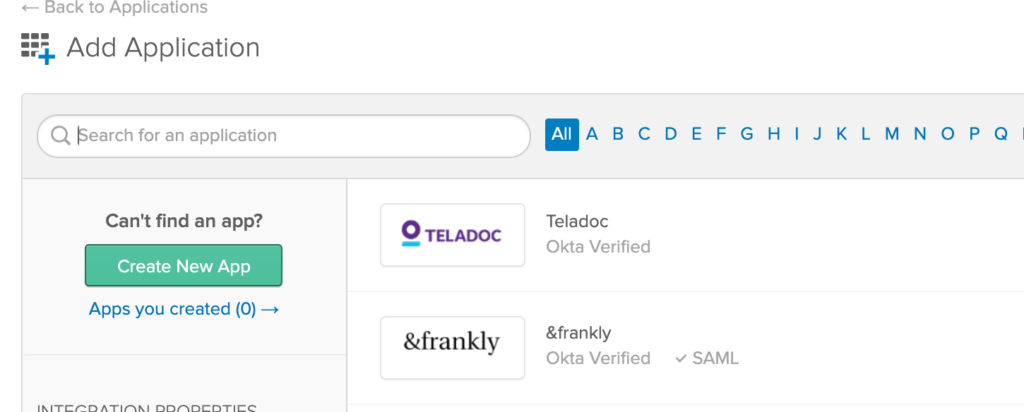The image size is (1024, 412).
Task: Open the &frankly application name
Action: pyautogui.click(x=579, y=333)
